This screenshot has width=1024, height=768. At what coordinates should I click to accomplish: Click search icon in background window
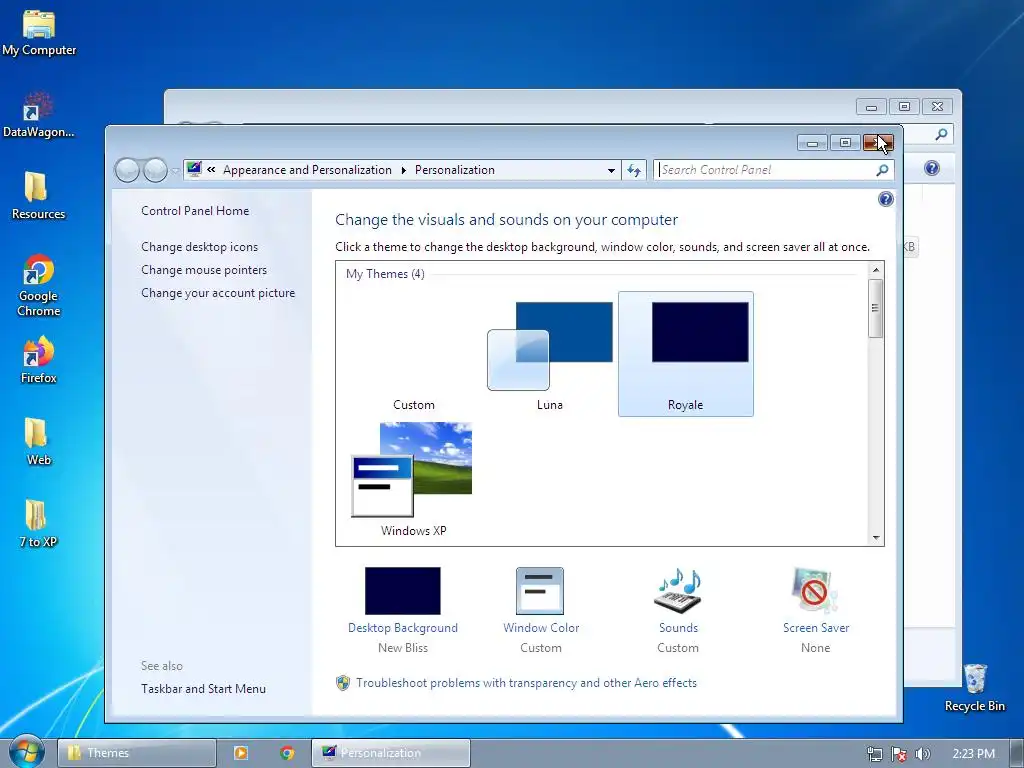(941, 135)
